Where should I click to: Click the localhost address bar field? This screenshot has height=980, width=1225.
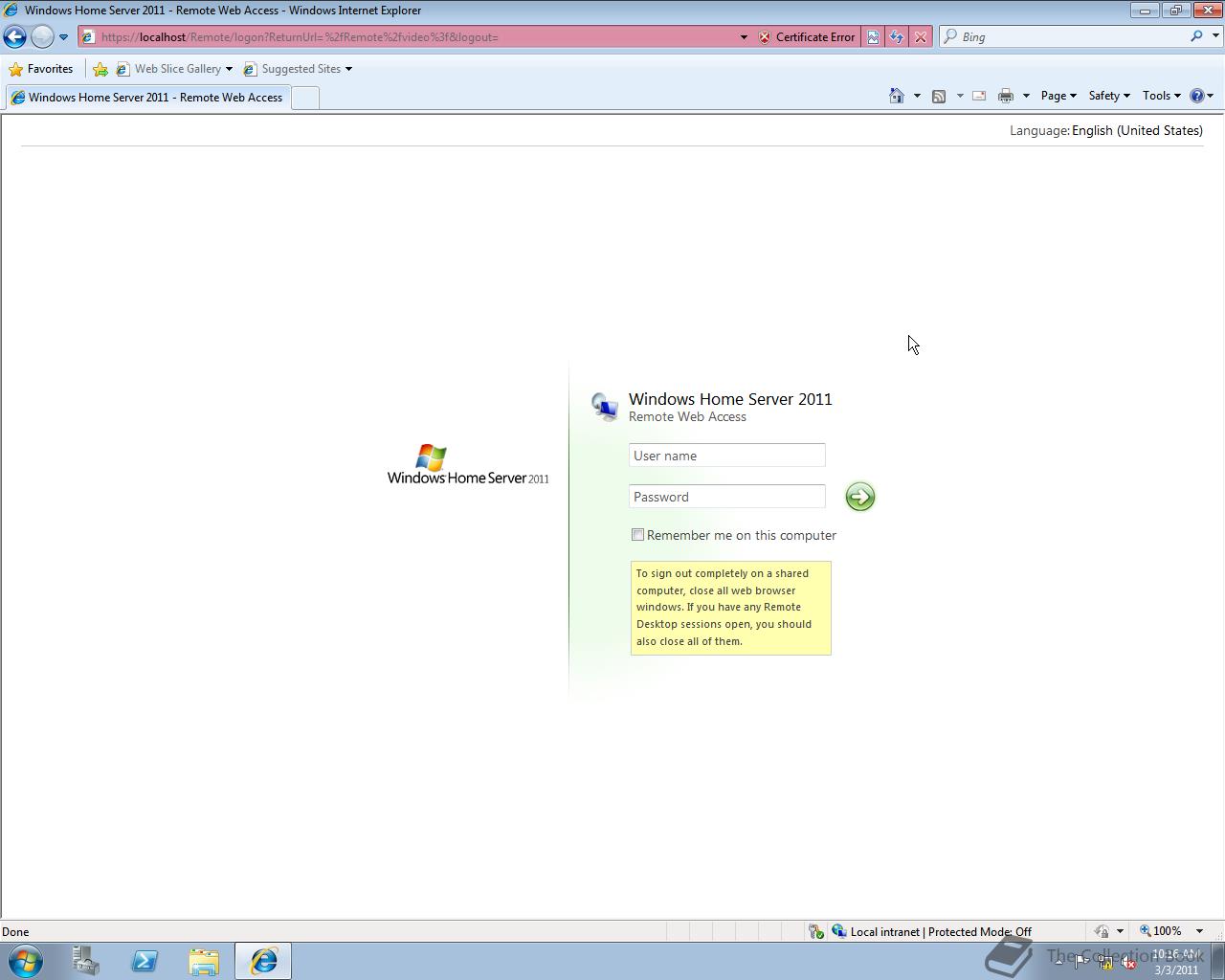coord(412,37)
